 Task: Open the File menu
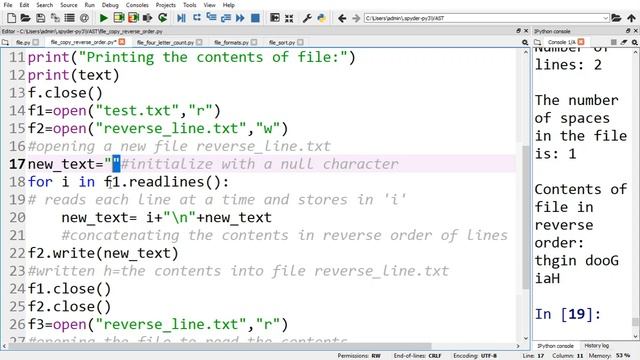[8, 5]
